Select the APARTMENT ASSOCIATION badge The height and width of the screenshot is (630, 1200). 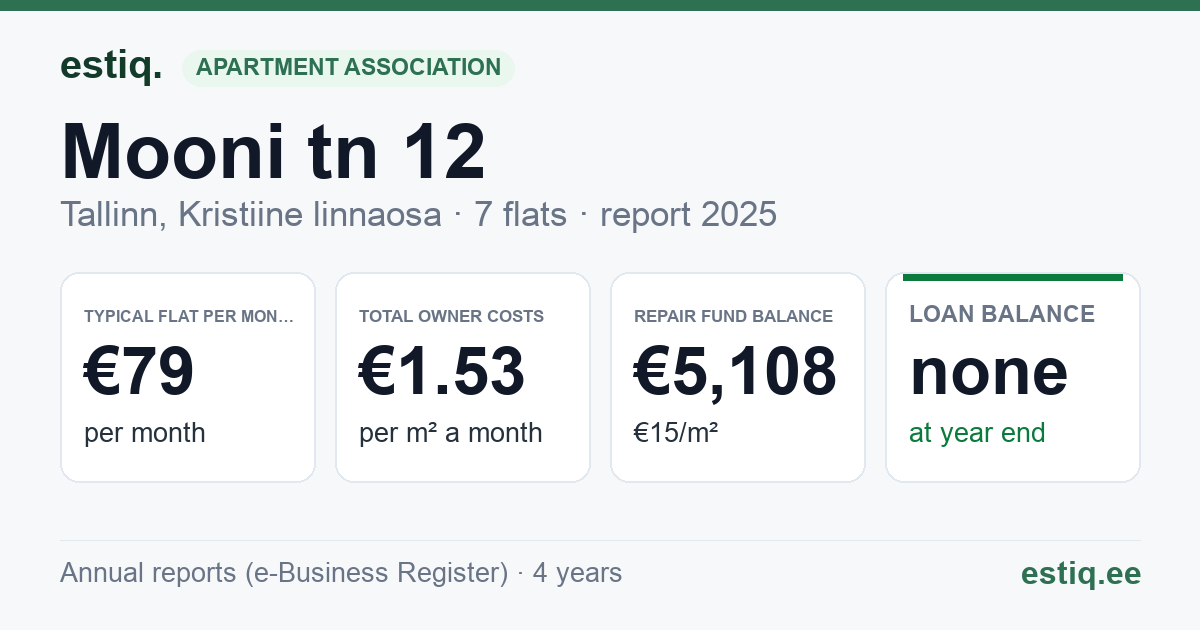click(x=348, y=67)
